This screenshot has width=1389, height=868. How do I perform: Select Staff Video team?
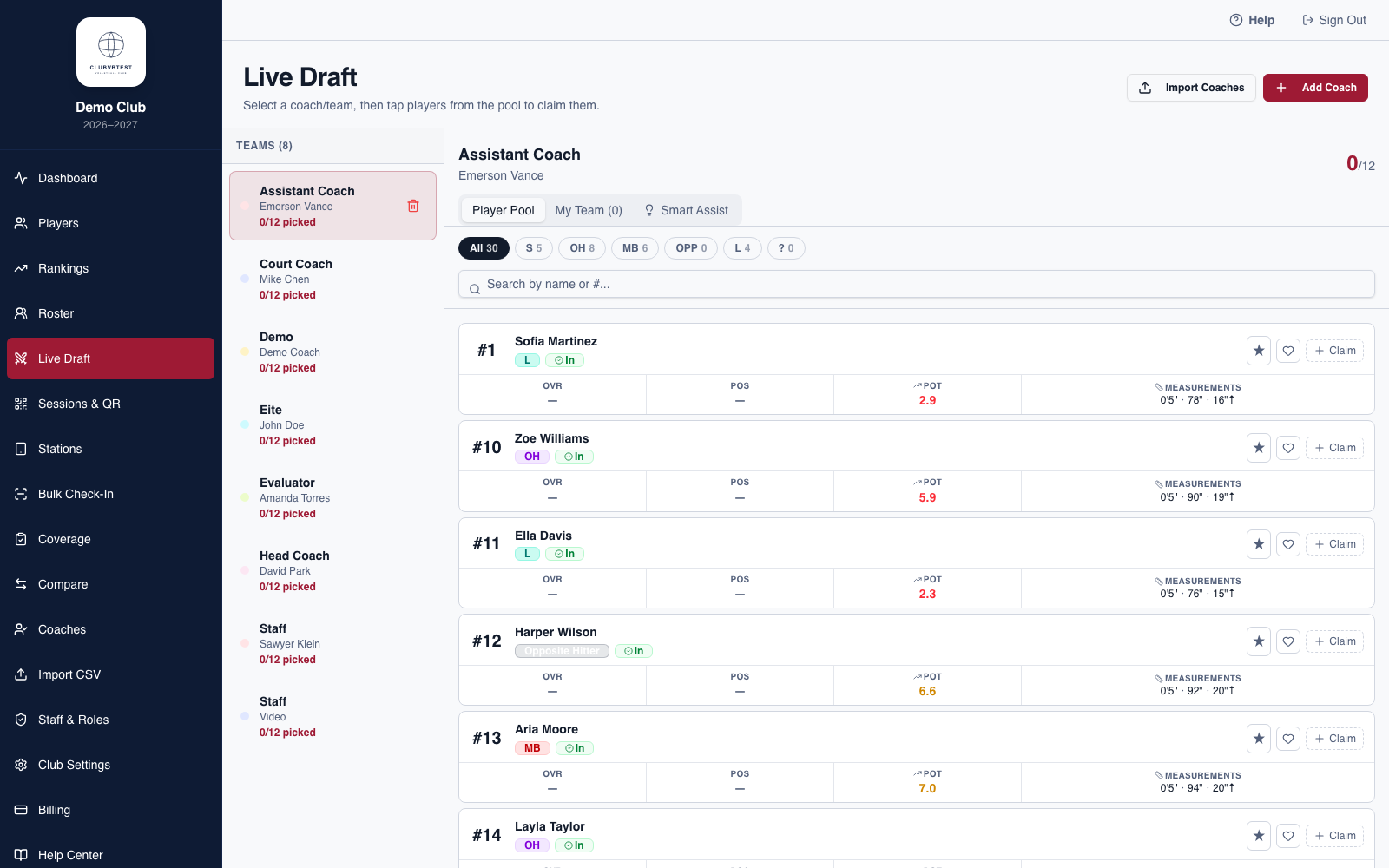pyautogui.click(x=332, y=716)
